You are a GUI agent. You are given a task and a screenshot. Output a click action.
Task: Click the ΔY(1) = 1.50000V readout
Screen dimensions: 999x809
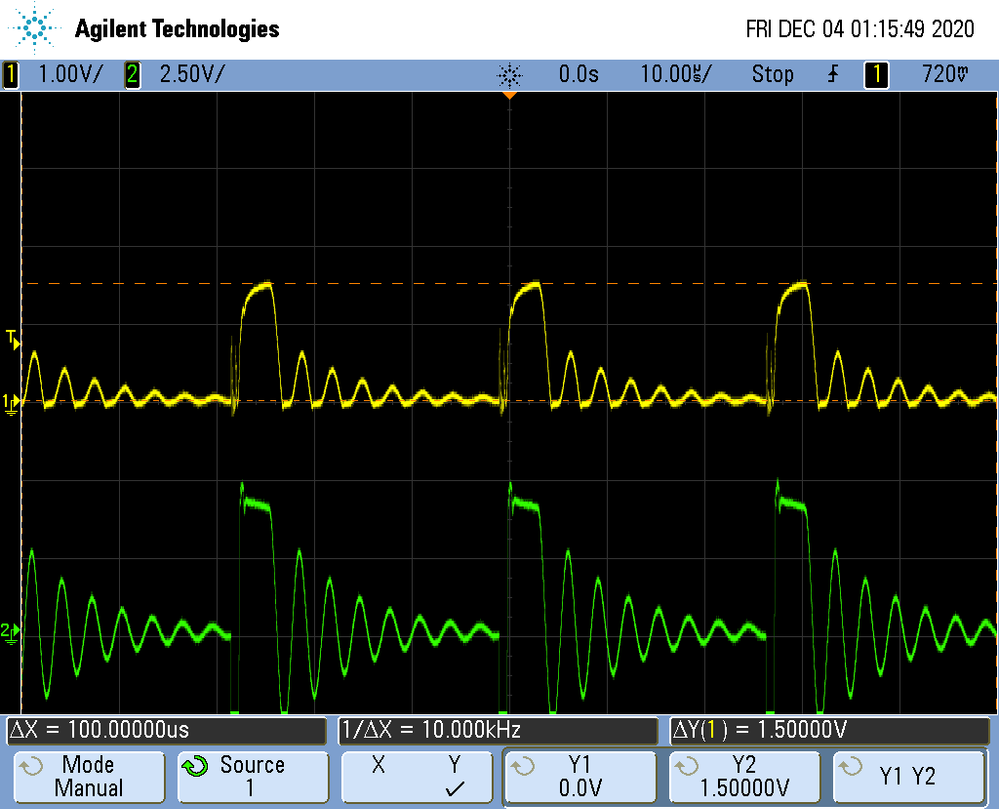pyautogui.click(x=830, y=730)
